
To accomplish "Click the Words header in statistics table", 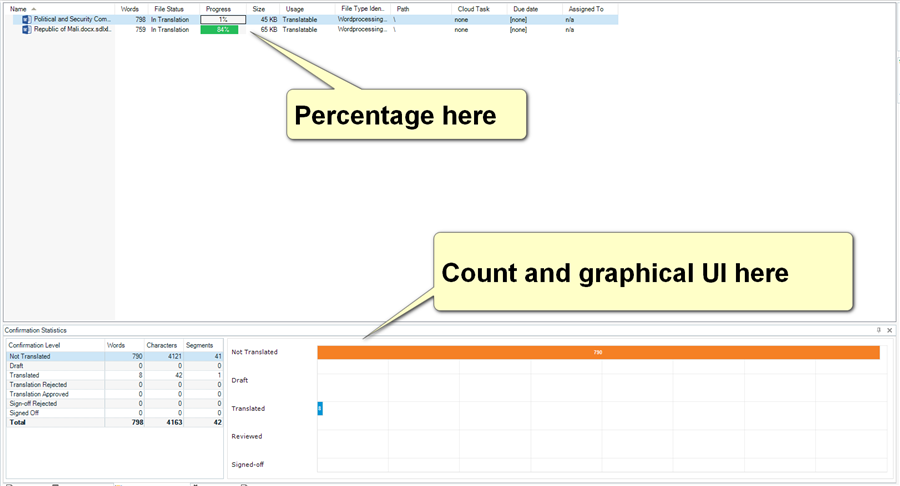I will pyautogui.click(x=115, y=345).
